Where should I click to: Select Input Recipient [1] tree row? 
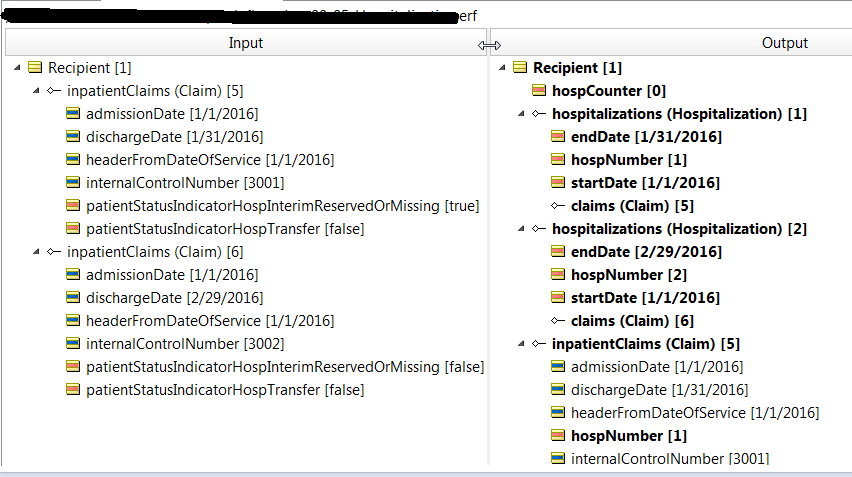click(90, 67)
